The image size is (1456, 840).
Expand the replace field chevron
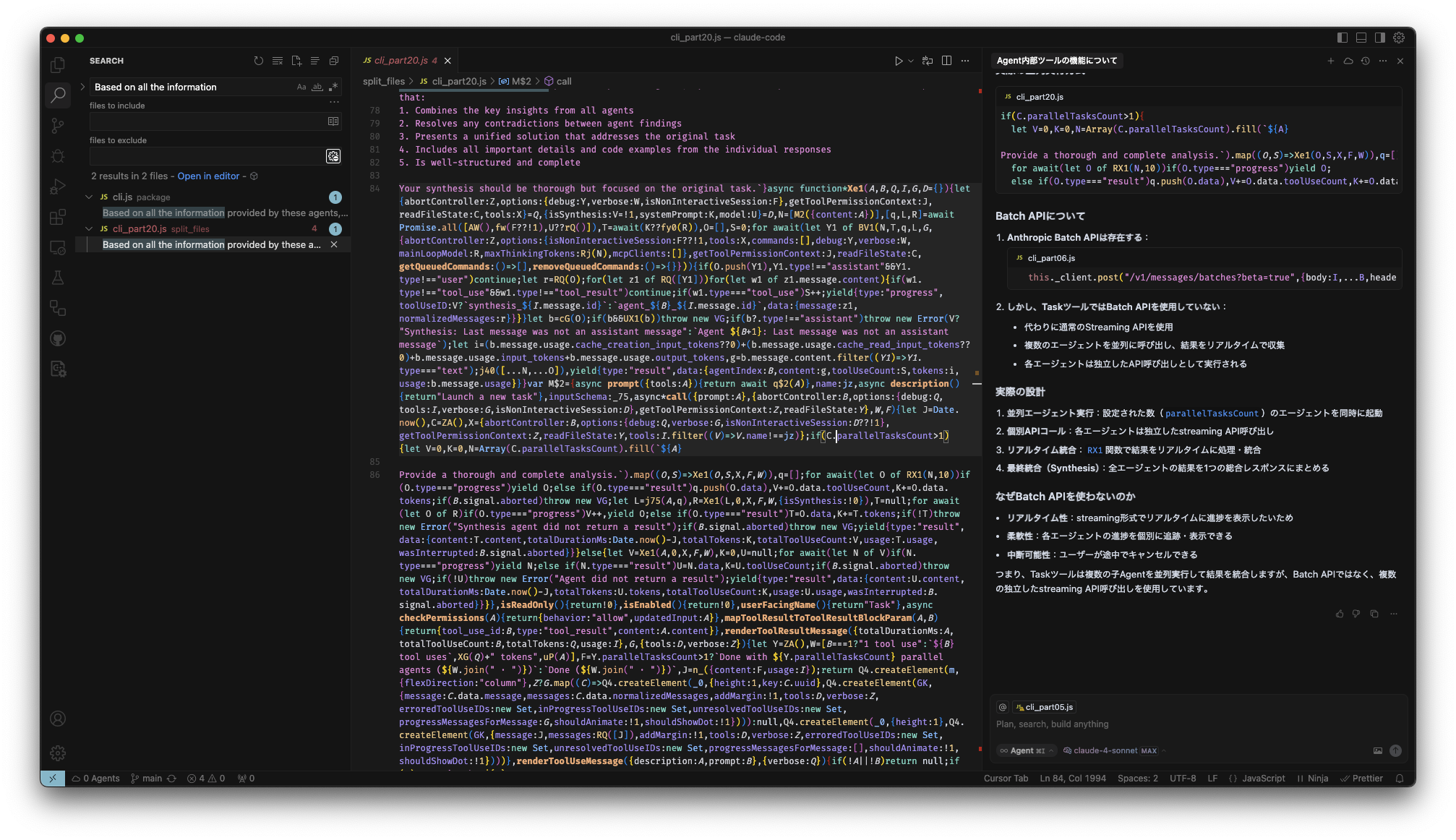click(82, 87)
